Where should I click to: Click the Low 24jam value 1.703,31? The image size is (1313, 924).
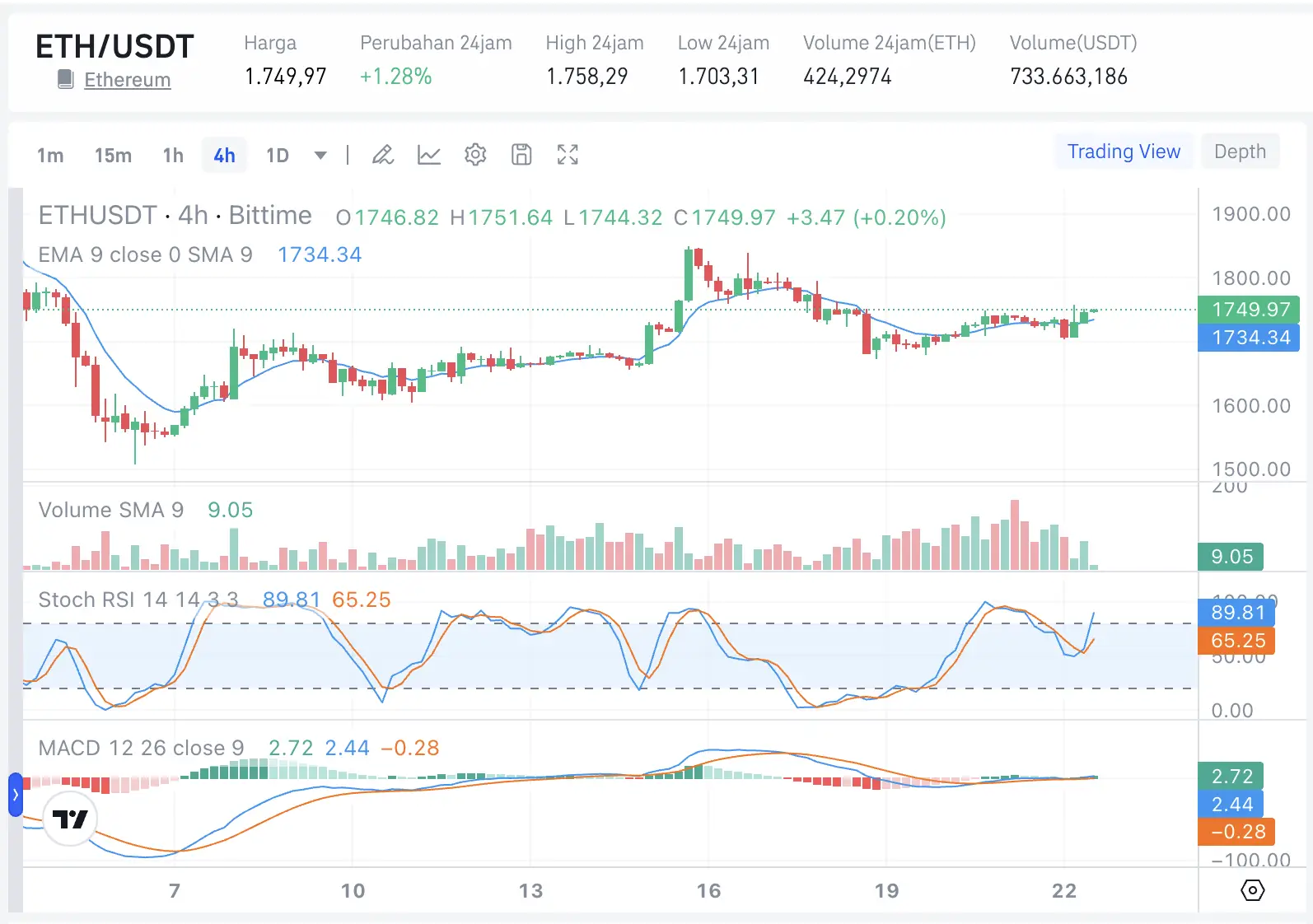coord(718,77)
